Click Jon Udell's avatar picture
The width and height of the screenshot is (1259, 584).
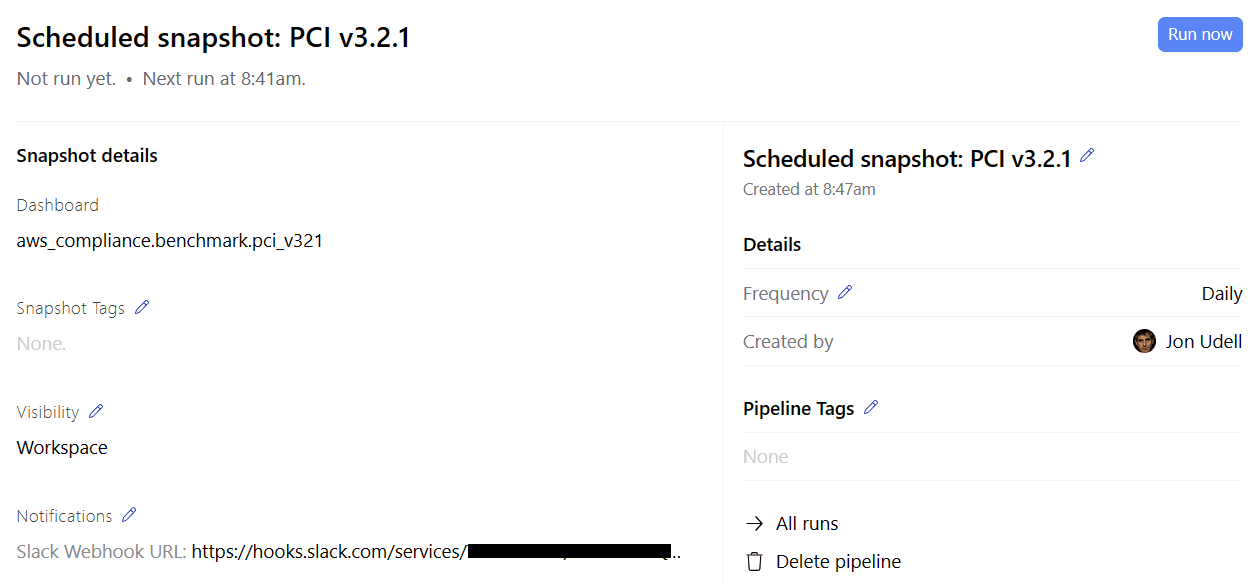click(x=1144, y=341)
